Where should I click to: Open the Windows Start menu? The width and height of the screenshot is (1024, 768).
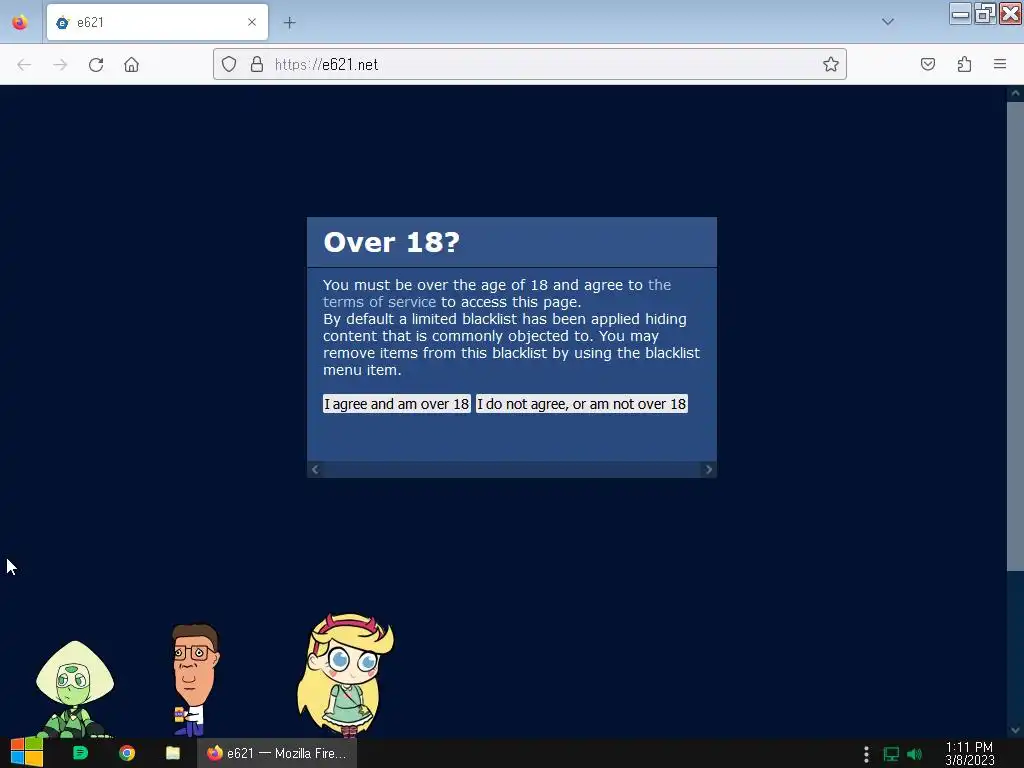pyautogui.click(x=26, y=753)
